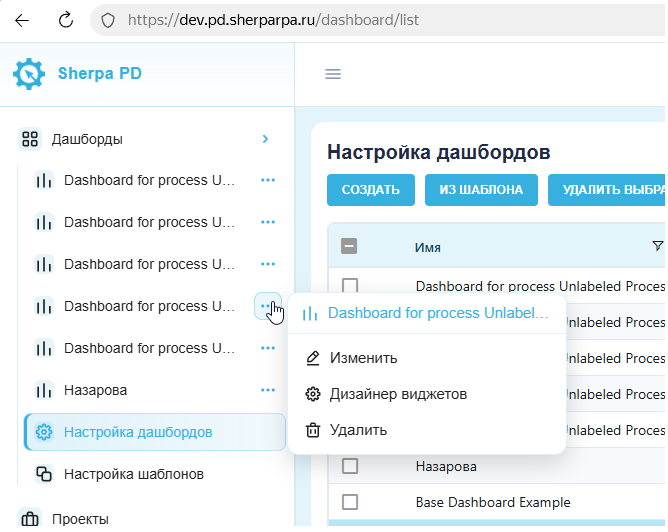Click the Sherpa PD gear logo

tap(29, 74)
